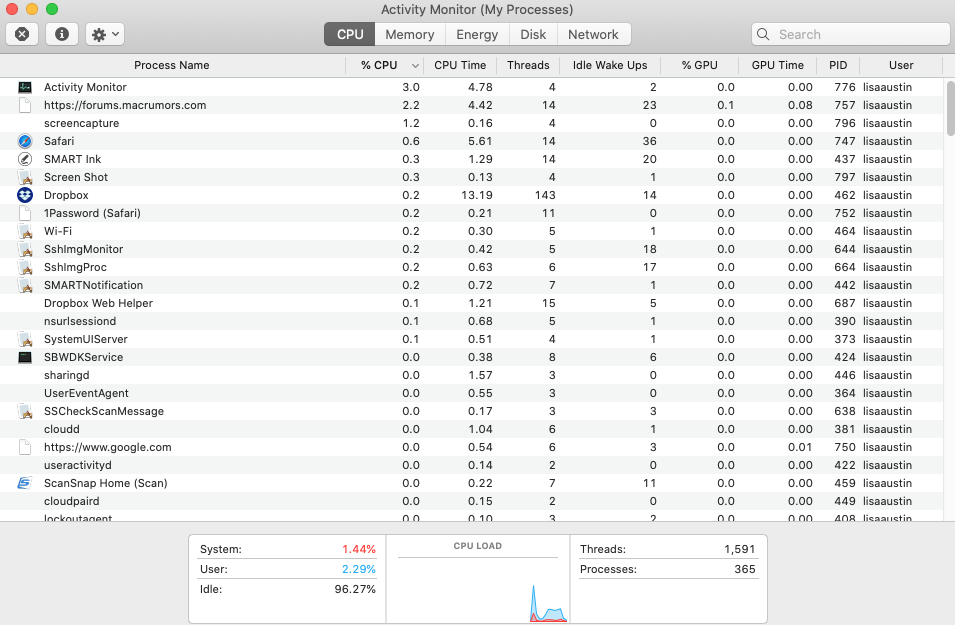Open the gear actions dropdown menu
This screenshot has width=955, height=625.
click(x=105, y=34)
